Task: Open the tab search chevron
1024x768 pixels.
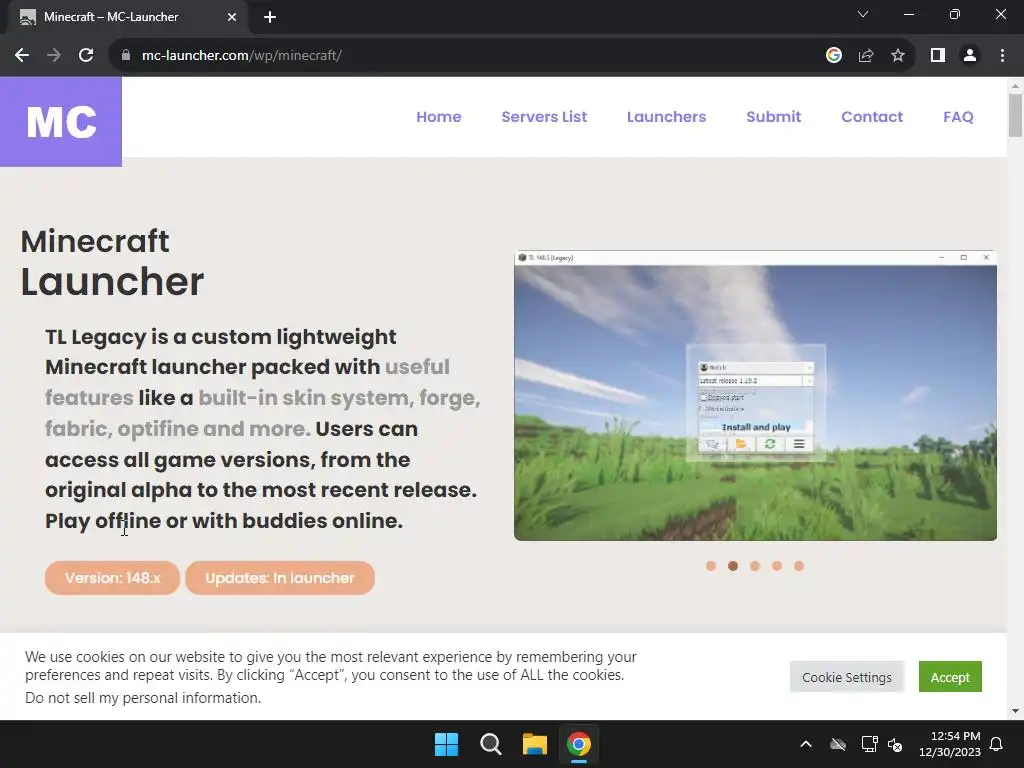Action: (x=863, y=14)
